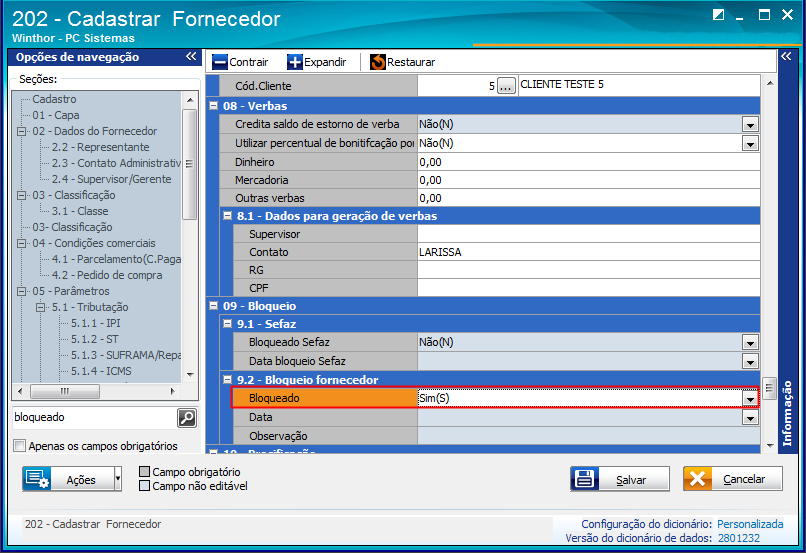The image size is (806, 553).
Task: Click the Cancelar button
Action: click(x=733, y=479)
